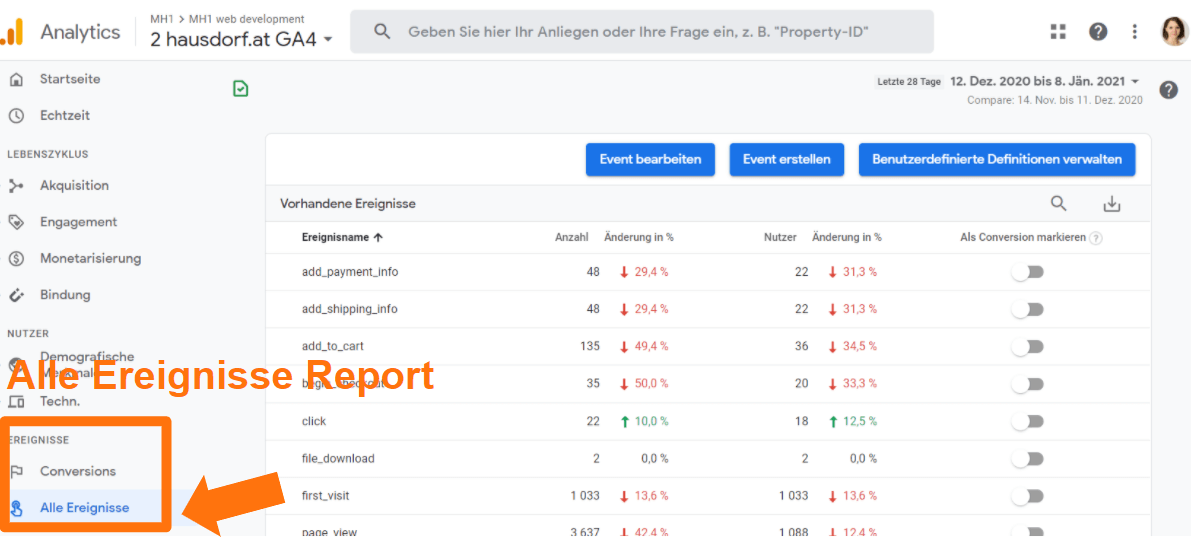Expand the Akquisition section
1191x542 pixels.
[74, 185]
